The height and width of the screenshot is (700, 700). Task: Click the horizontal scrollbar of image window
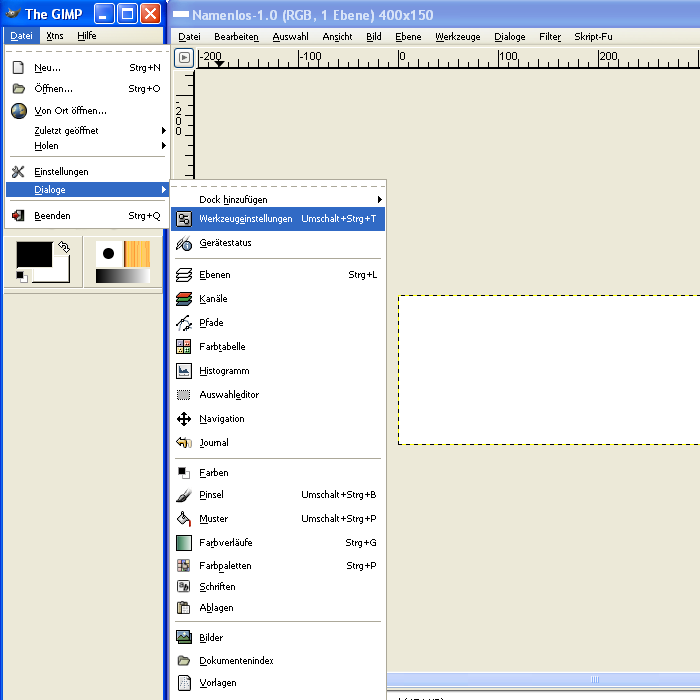[x=543, y=679]
